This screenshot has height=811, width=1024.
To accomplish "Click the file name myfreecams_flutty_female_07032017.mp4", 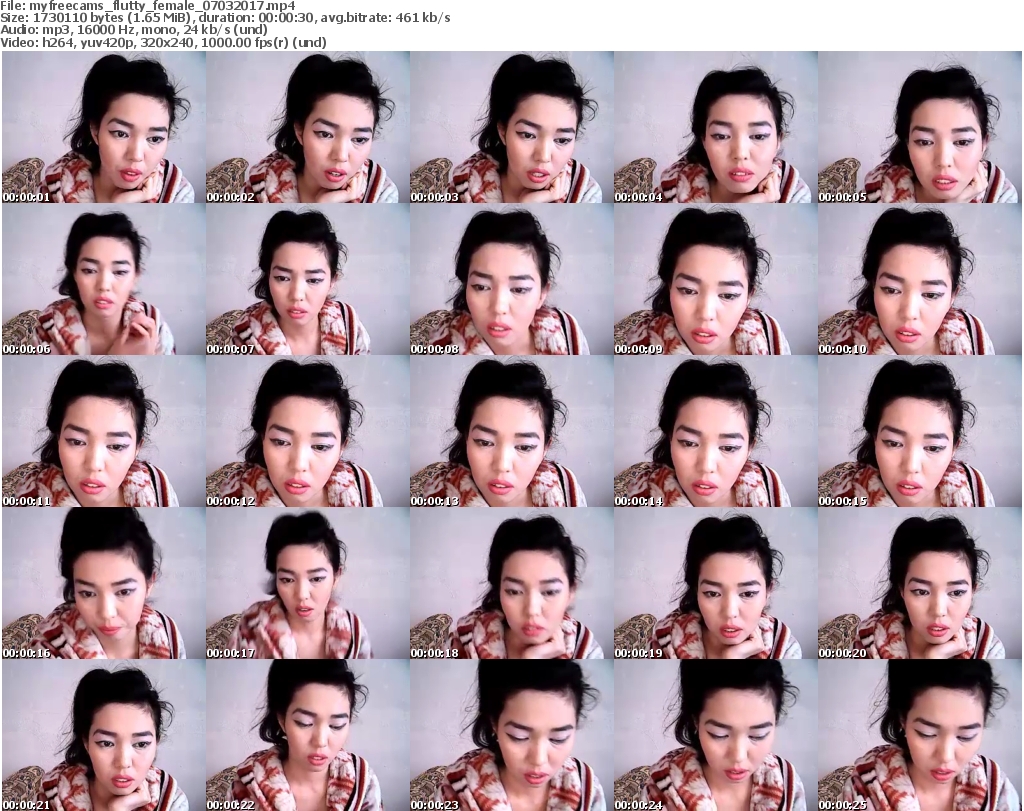I will pyautogui.click(x=162, y=6).
